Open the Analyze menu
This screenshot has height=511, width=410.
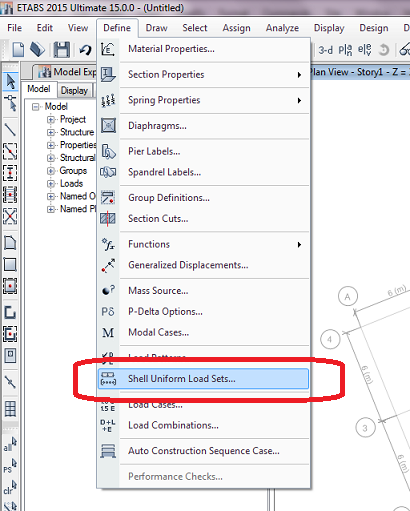pos(282,28)
